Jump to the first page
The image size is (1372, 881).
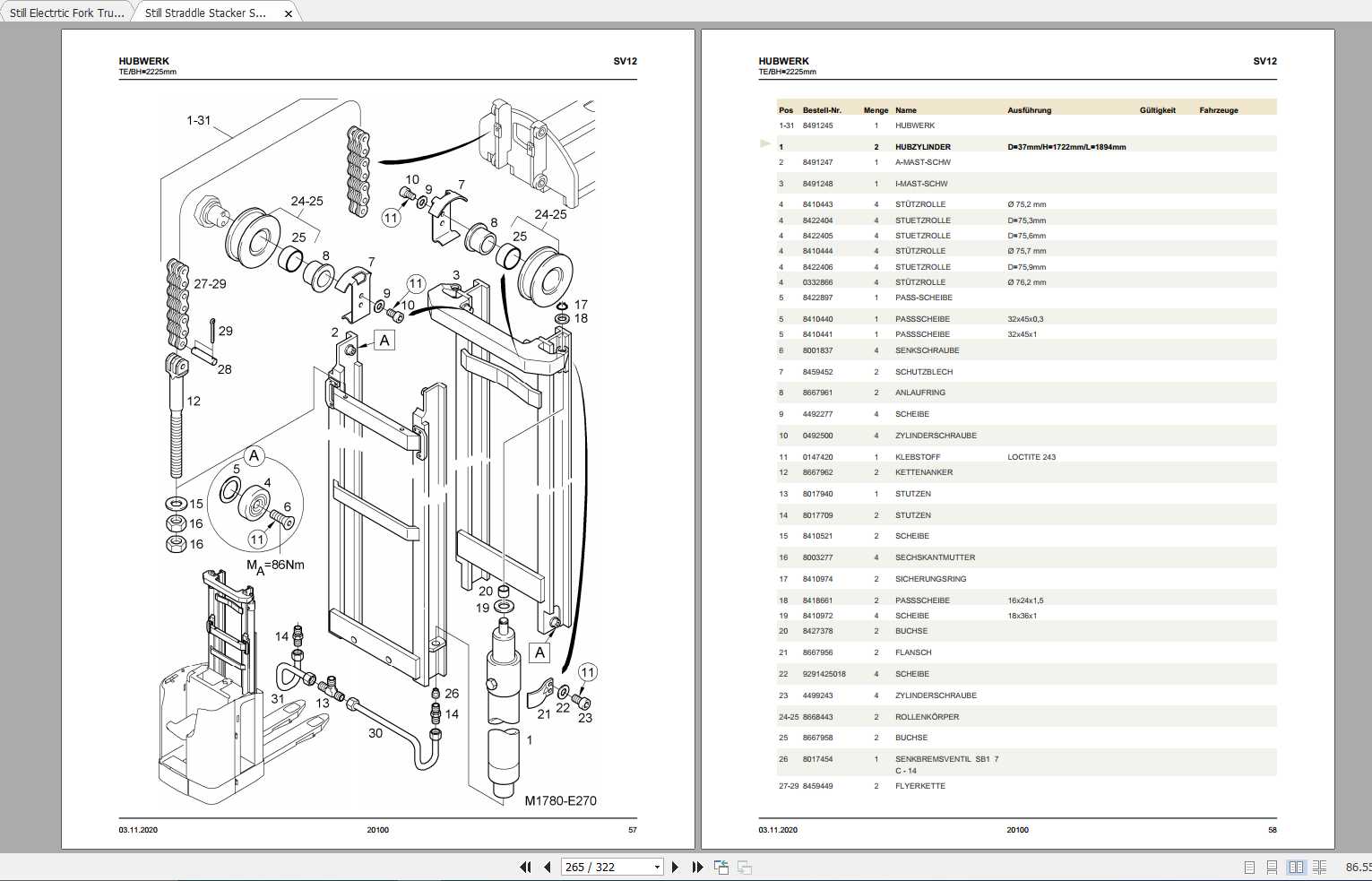(524, 867)
